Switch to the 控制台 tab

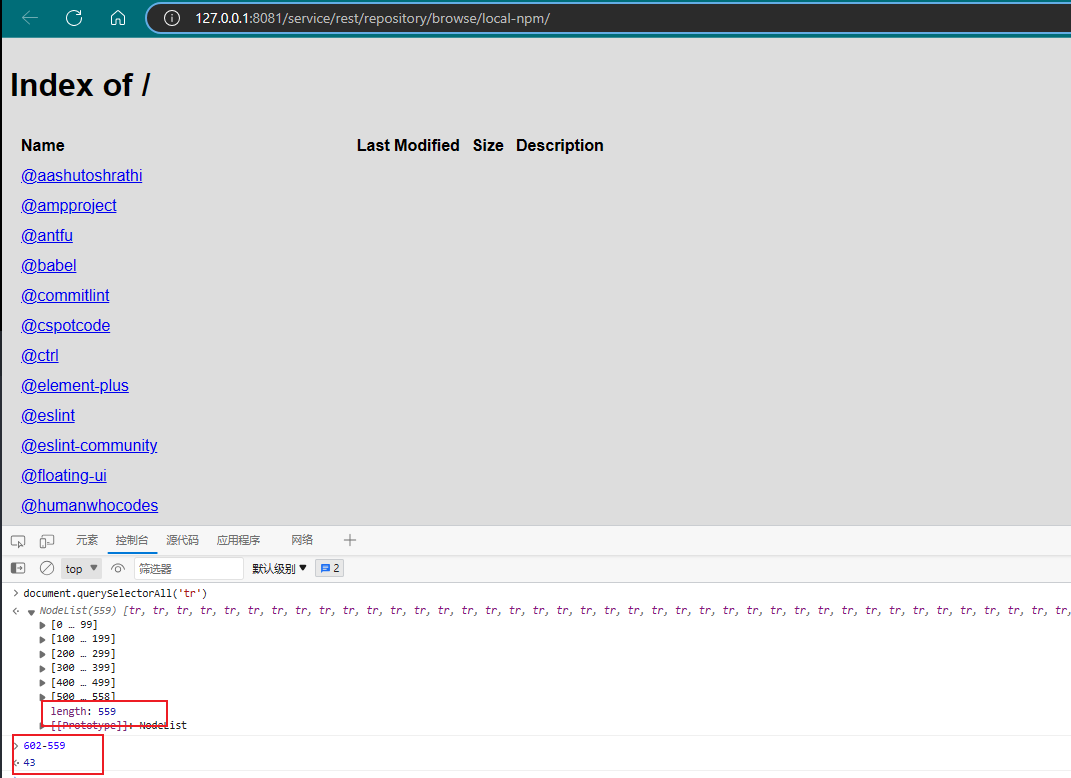(132, 540)
